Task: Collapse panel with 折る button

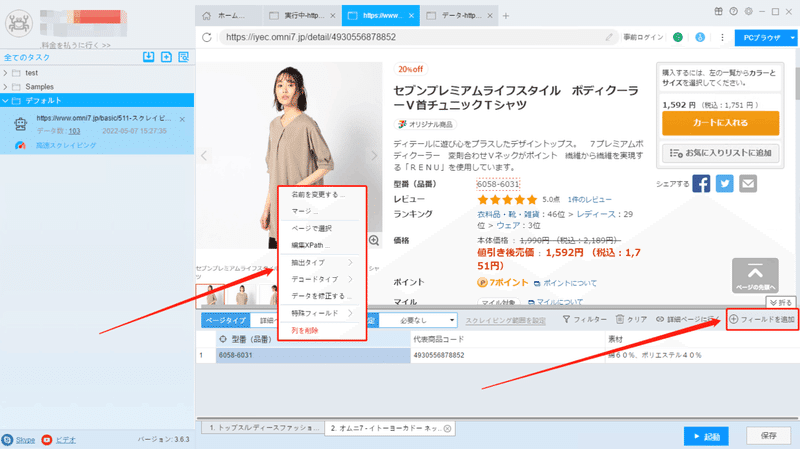Action: click(781, 303)
